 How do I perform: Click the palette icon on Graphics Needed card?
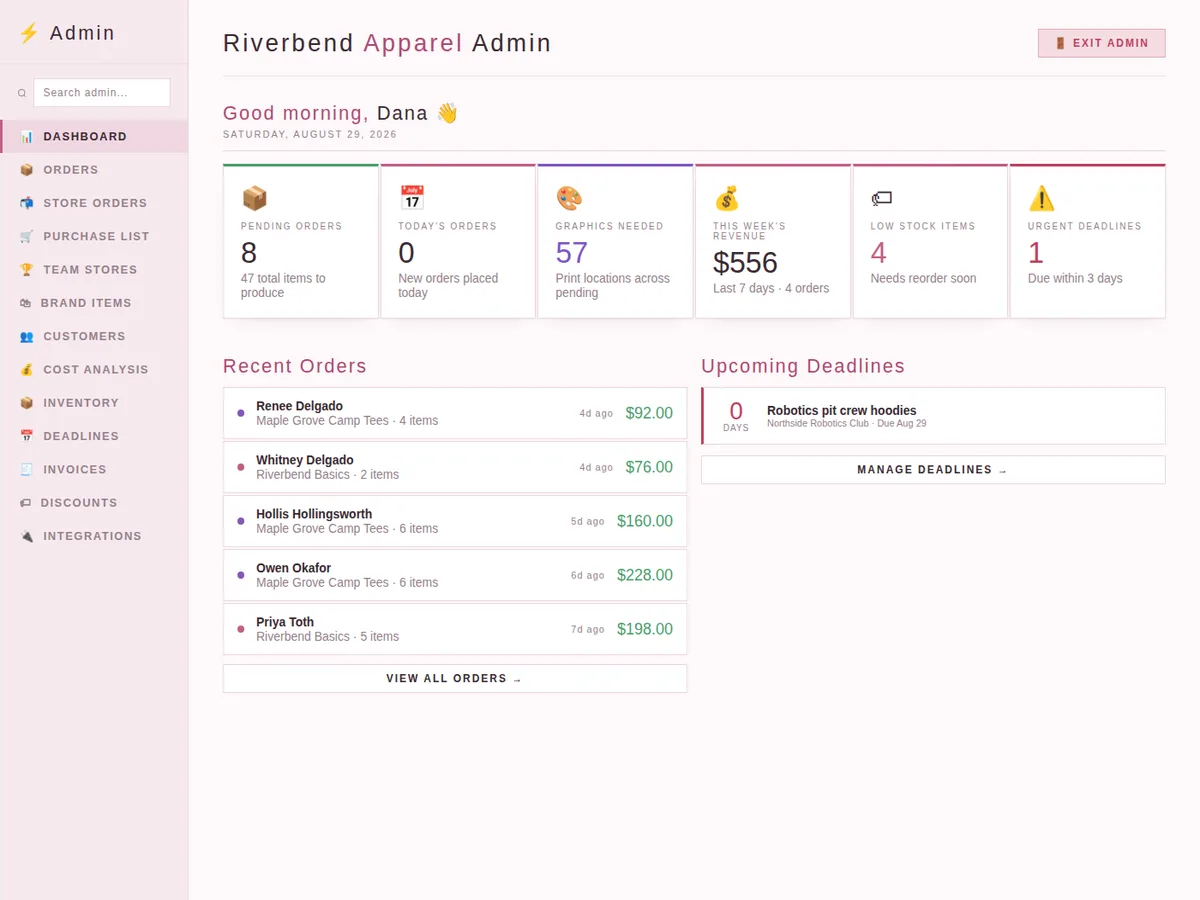point(569,198)
